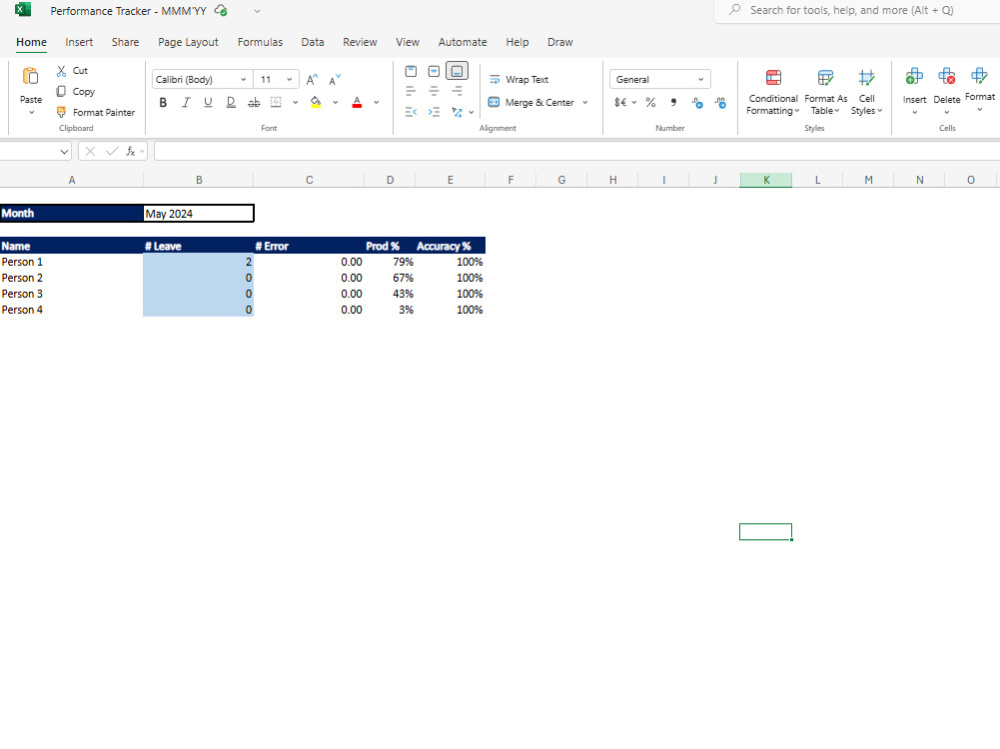Open the Insert tab
Image resolution: width=1000 pixels, height=749 pixels.
79,42
